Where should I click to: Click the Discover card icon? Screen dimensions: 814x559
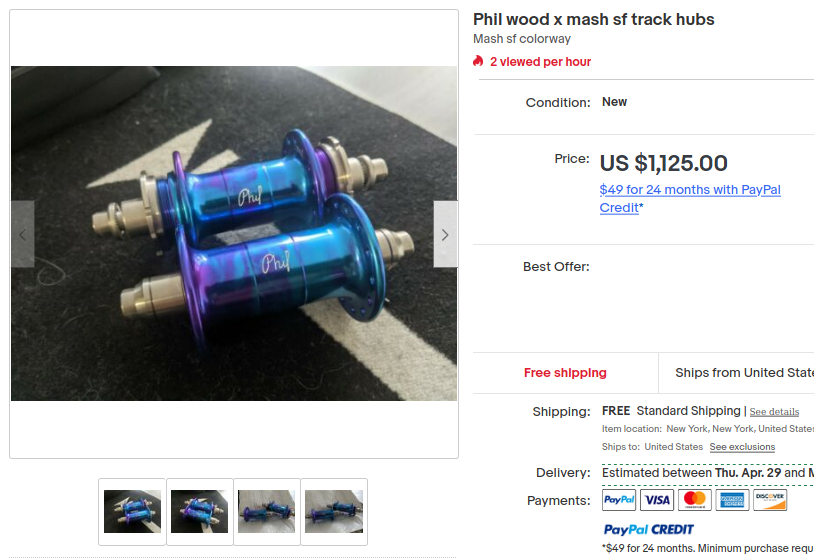[770, 500]
